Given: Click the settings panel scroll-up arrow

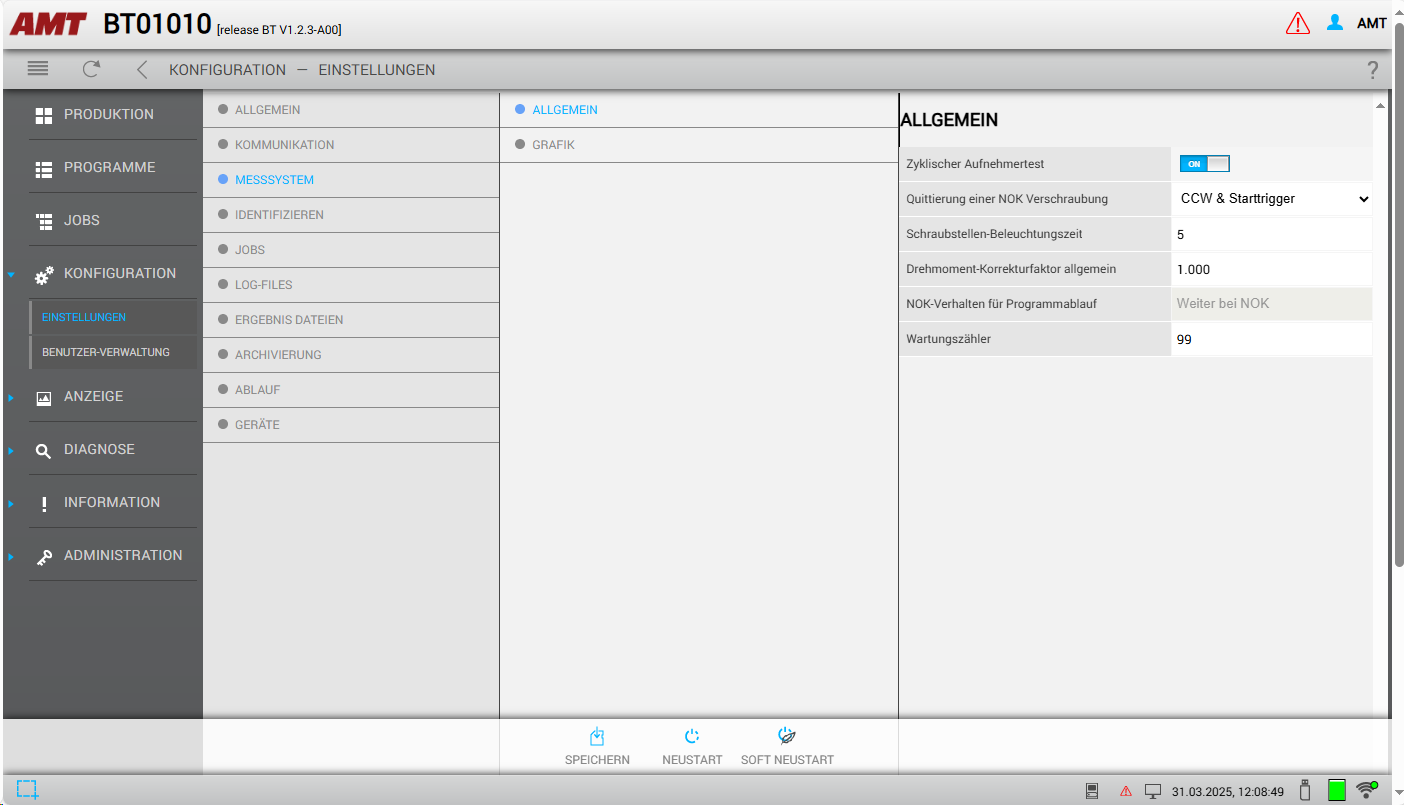Looking at the screenshot, I should coord(1381,105).
